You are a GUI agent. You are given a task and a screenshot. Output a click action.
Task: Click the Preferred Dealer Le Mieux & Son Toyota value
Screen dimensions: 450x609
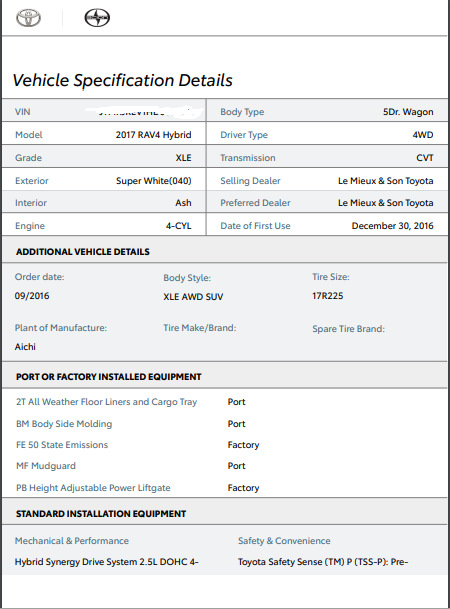[x=386, y=203]
